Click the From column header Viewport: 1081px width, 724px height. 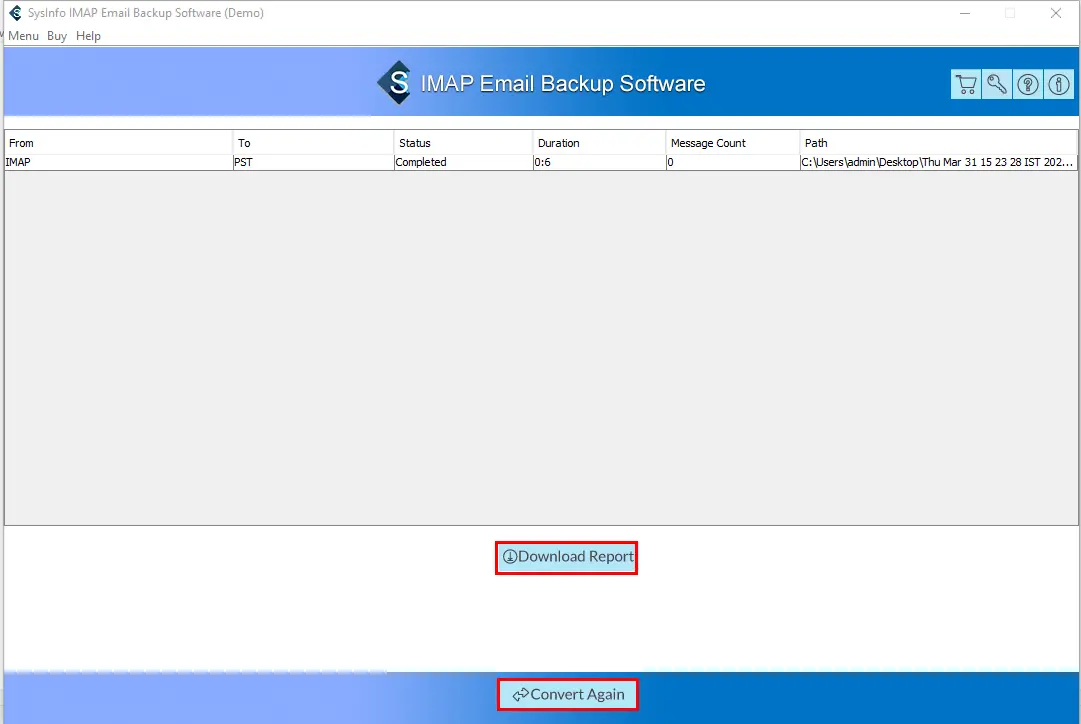(x=118, y=143)
